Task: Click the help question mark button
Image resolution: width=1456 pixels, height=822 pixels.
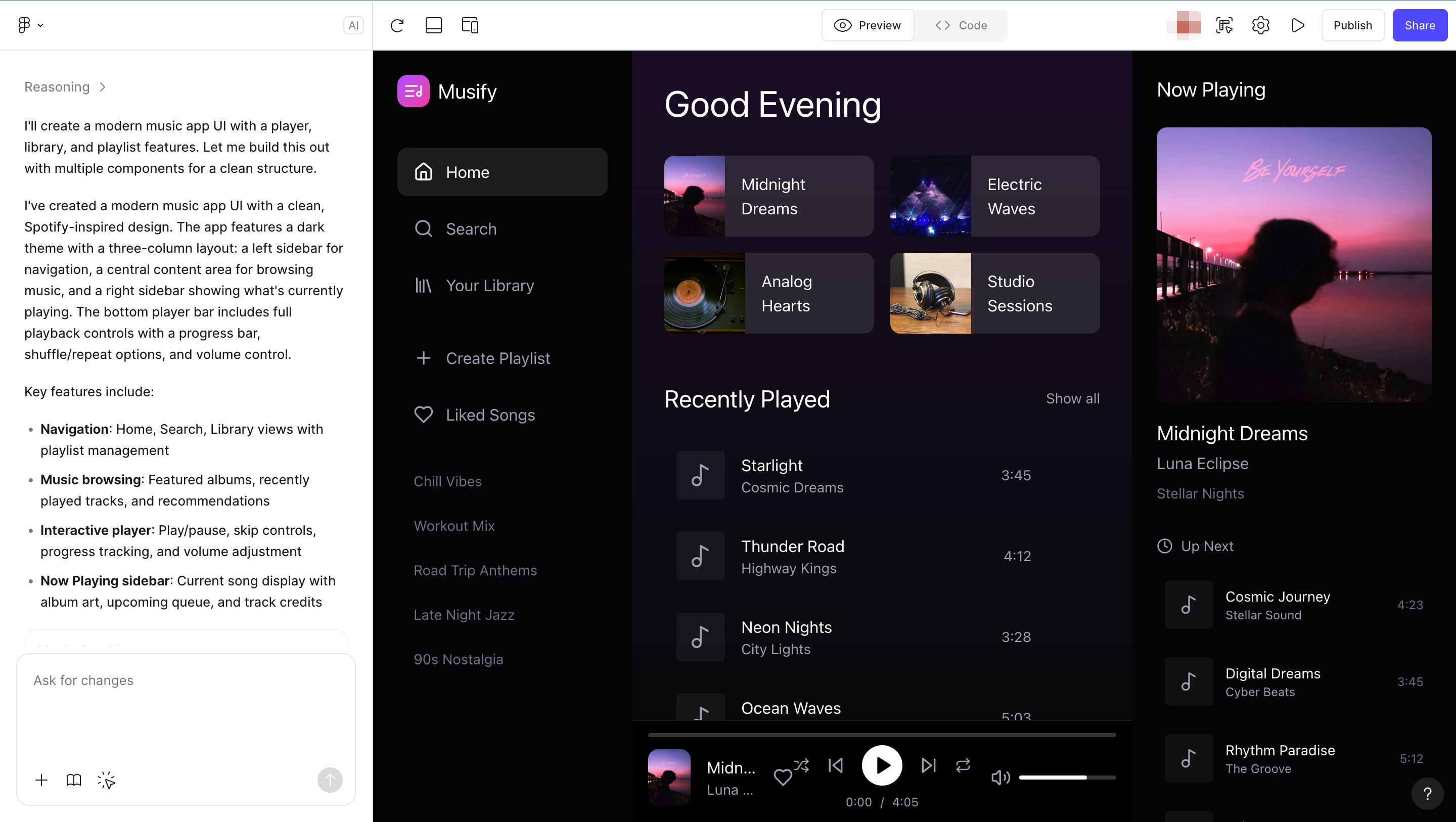Action: tap(1427, 794)
